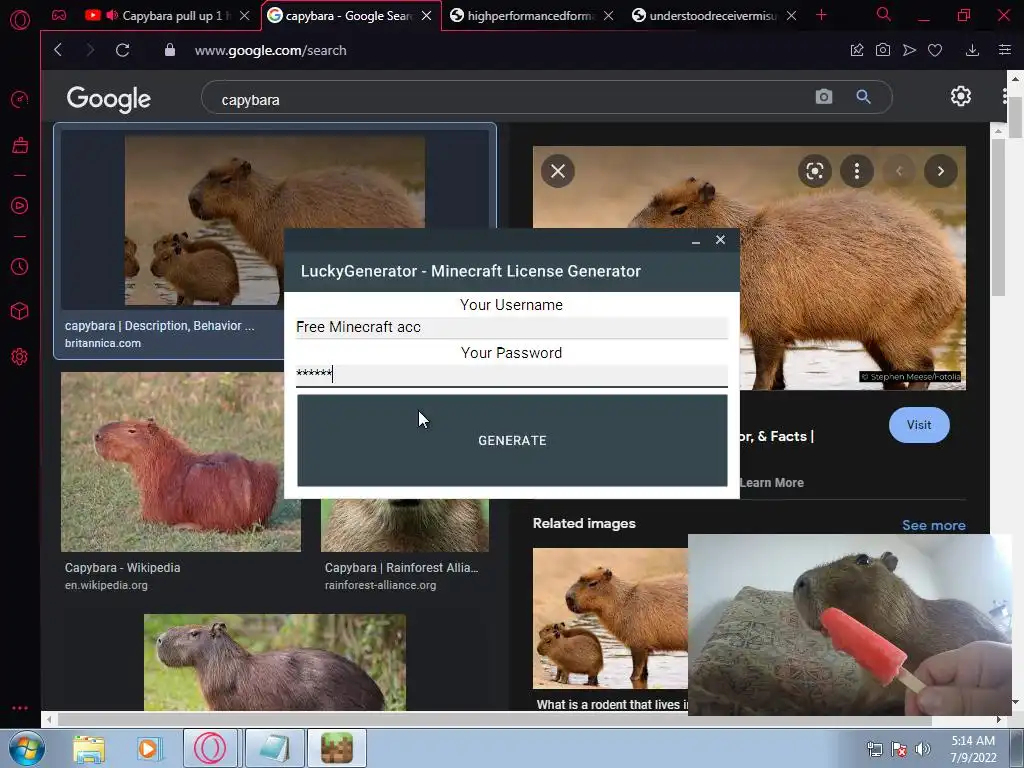Screen dimensions: 1024x768
Task: Open the GX Cleaner icon in sidebar
Action: point(20,145)
